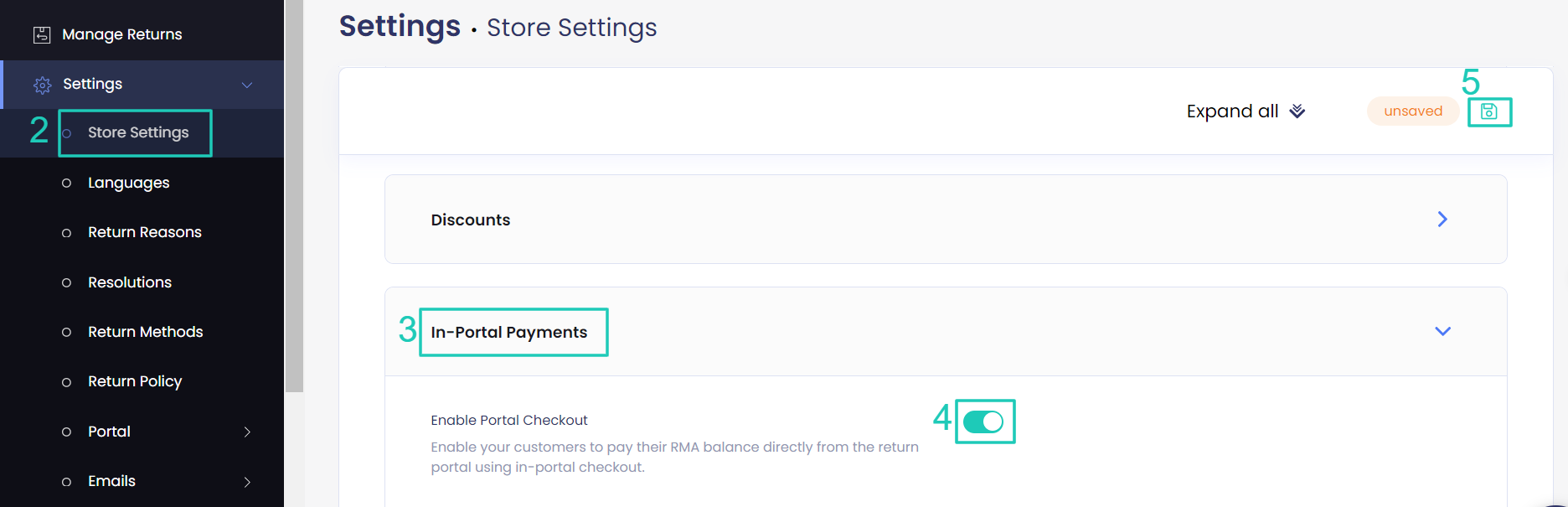
Task: Click the circle bullet beside Languages
Action: pyautogui.click(x=67, y=183)
